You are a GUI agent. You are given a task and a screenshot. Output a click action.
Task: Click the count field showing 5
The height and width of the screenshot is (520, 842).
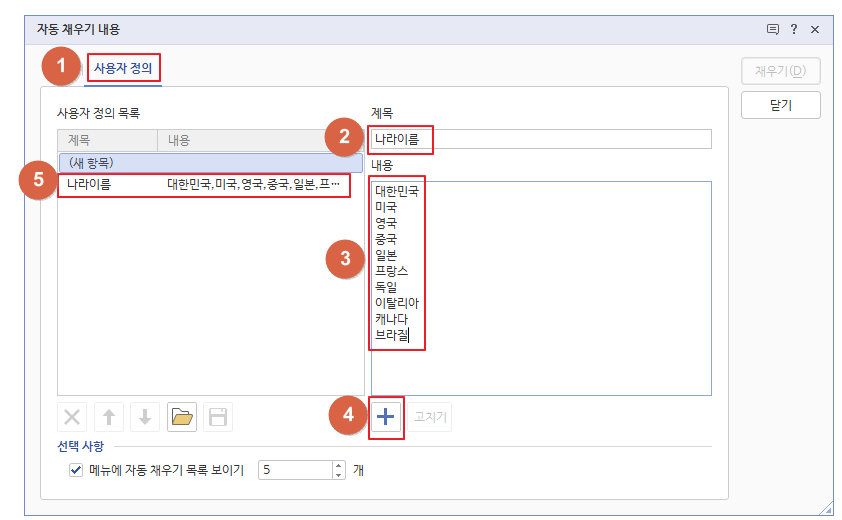coord(296,470)
